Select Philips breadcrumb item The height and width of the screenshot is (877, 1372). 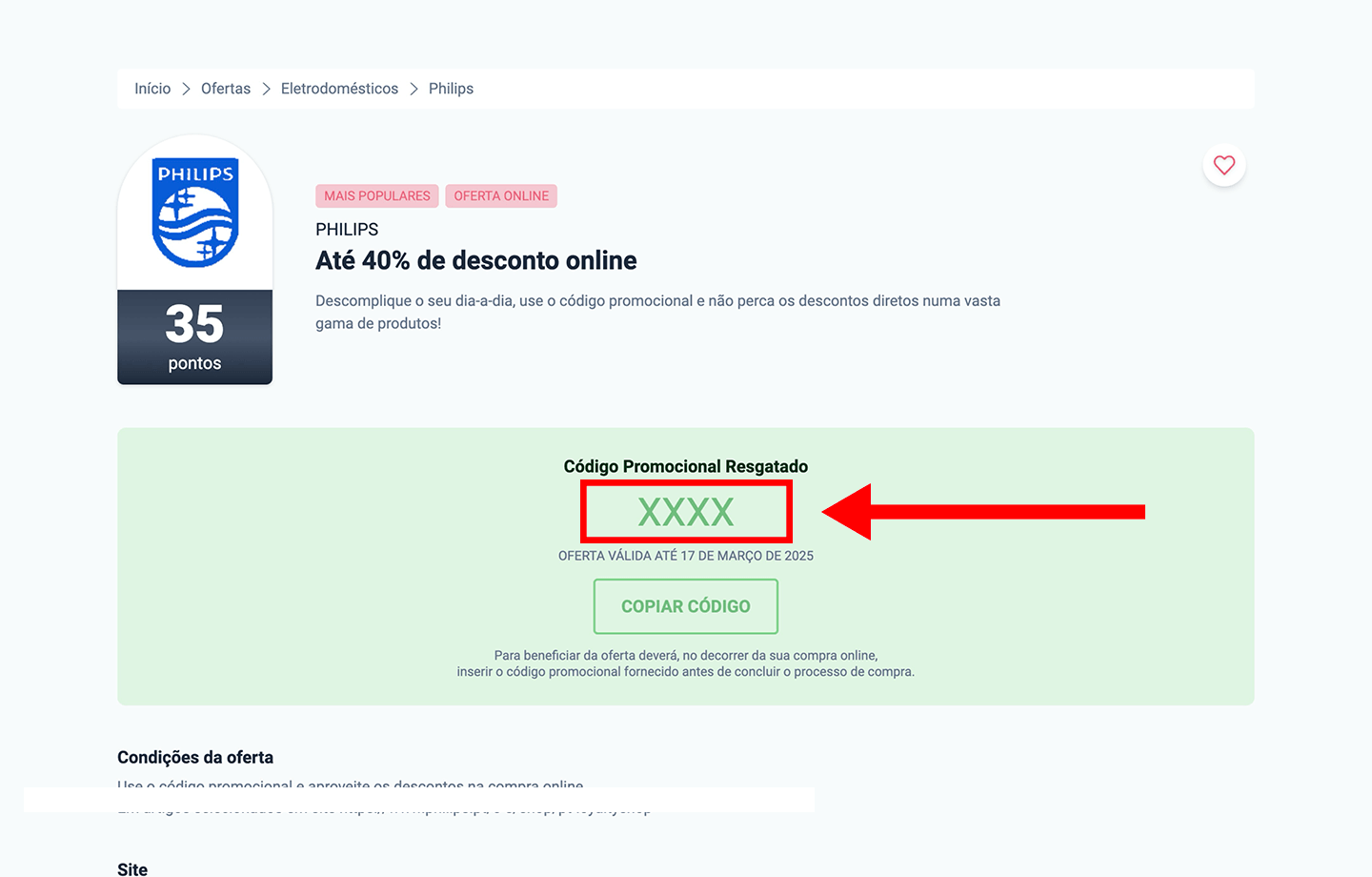(451, 89)
